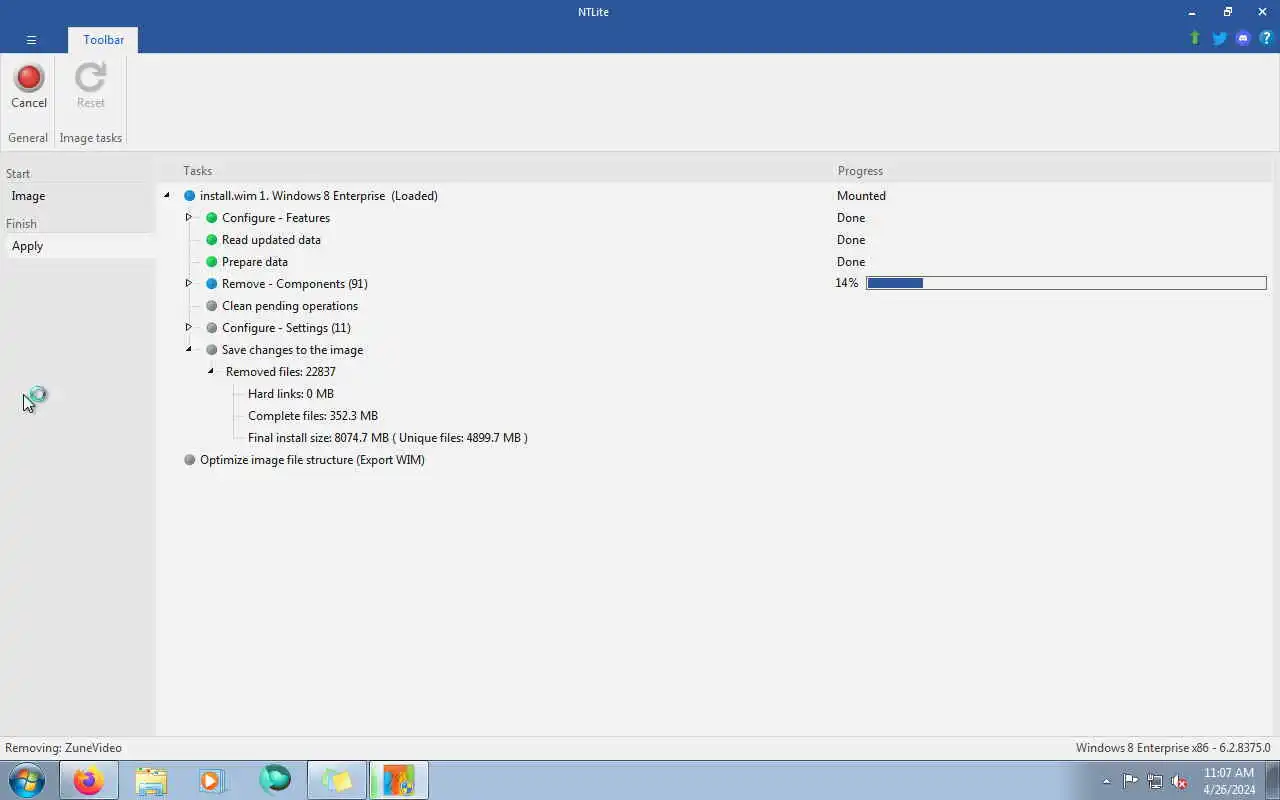Click the 14% percentage label

pyautogui.click(x=847, y=284)
